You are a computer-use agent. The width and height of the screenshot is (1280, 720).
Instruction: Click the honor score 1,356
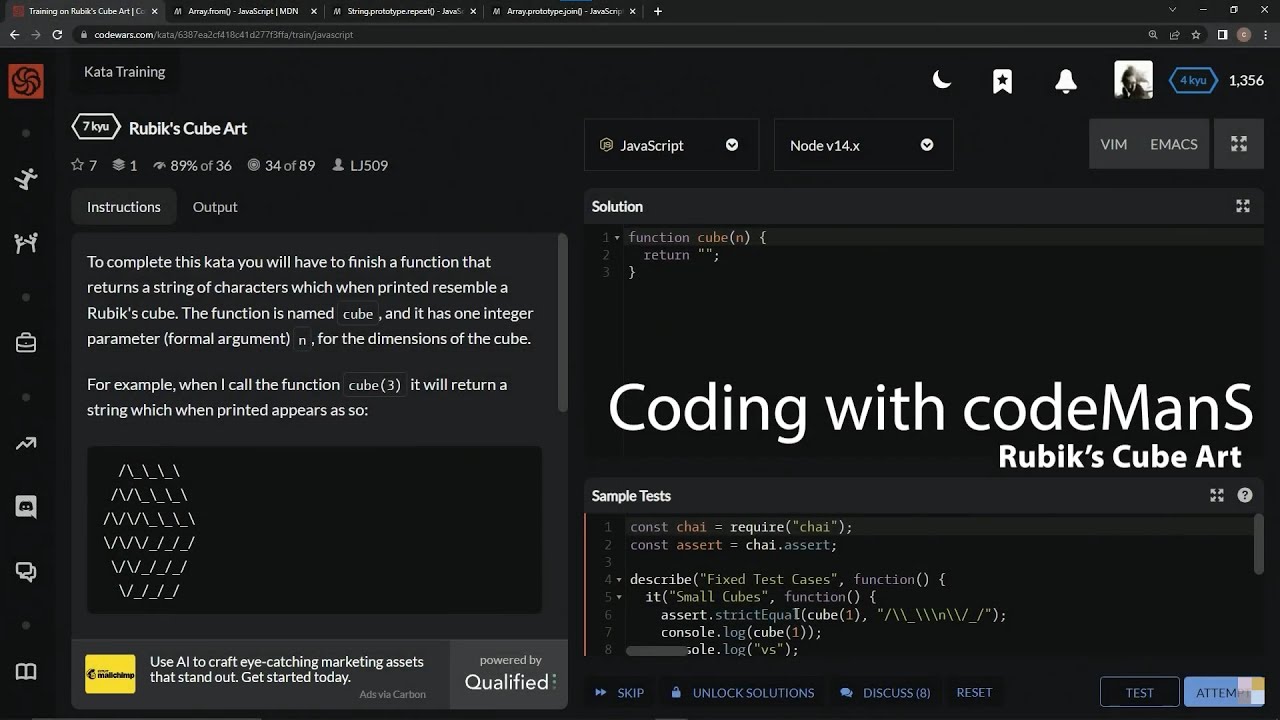[x=1246, y=80]
